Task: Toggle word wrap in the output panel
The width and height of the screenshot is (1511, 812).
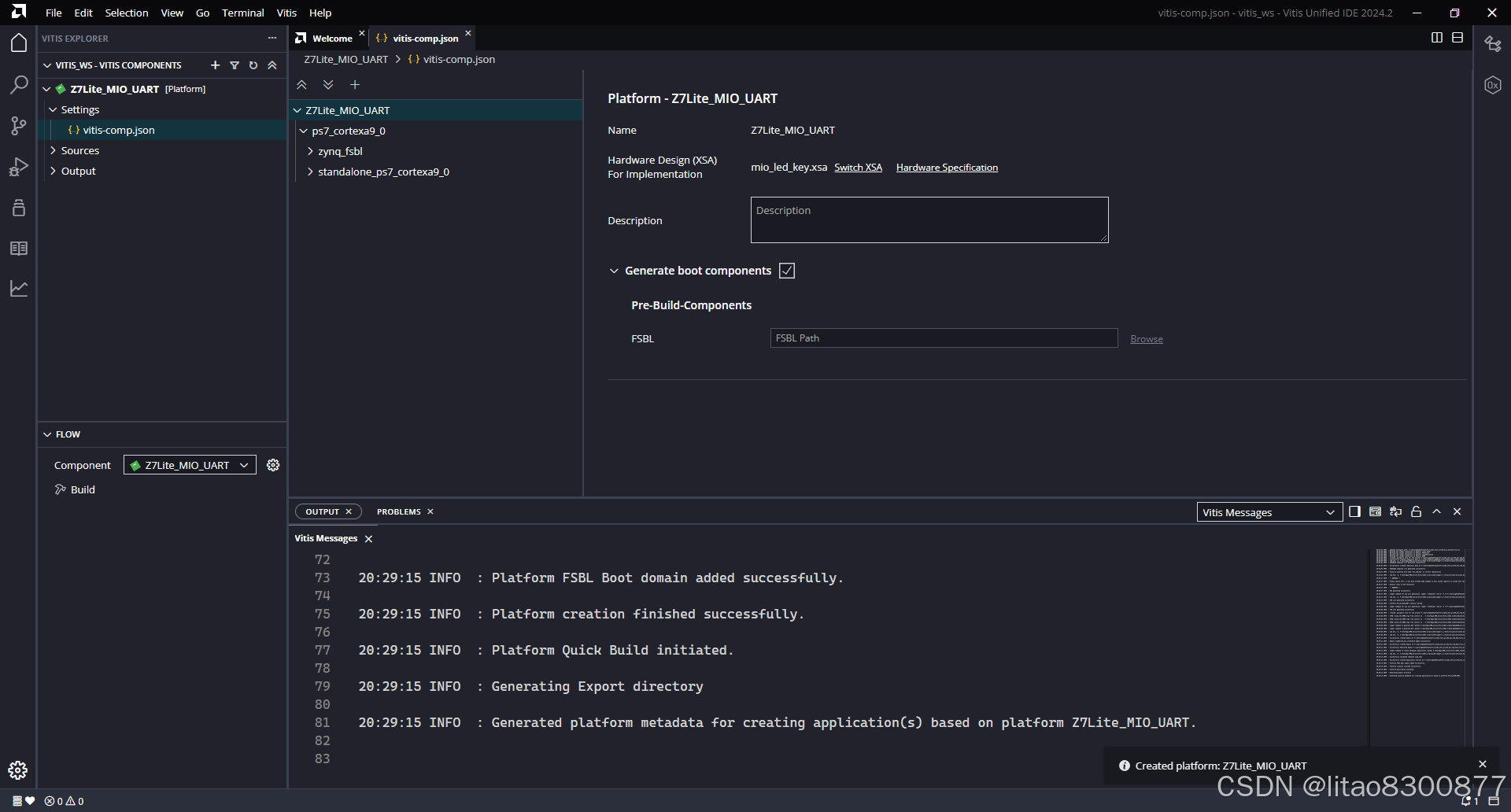Action: click(1396, 511)
